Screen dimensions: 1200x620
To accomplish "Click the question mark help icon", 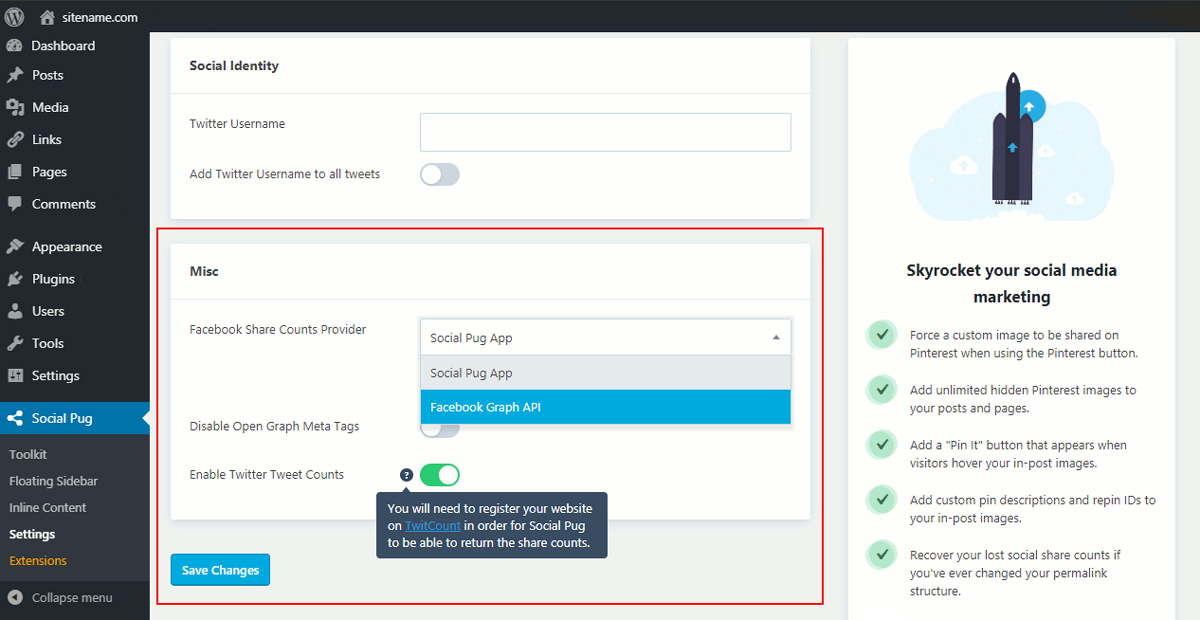I will point(406,475).
